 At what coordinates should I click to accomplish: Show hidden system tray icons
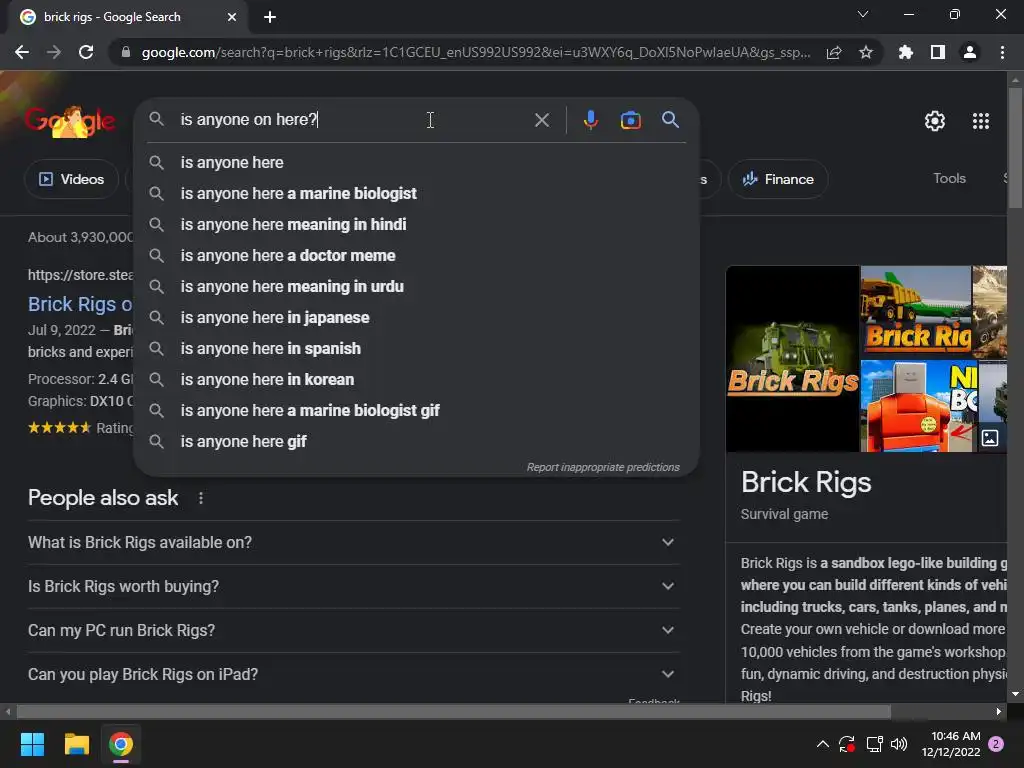click(x=823, y=744)
